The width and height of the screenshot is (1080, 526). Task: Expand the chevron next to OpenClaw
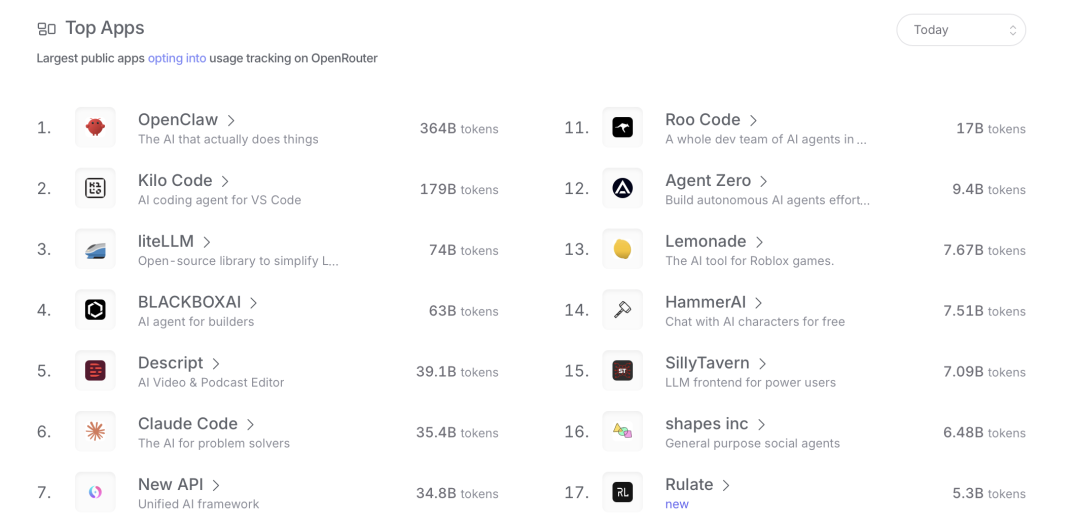click(x=232, y=121)
